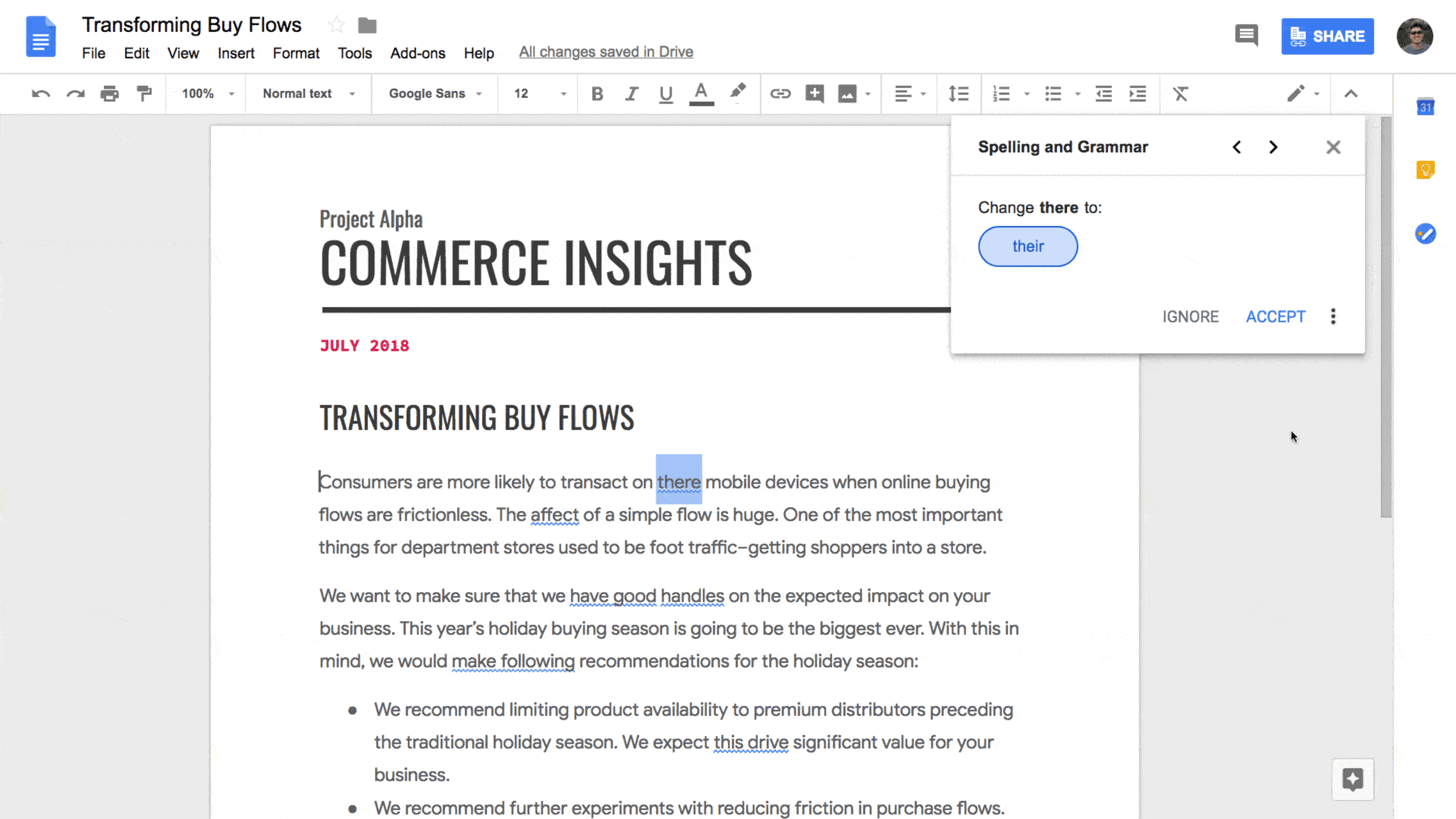This screenshot has width=1456, height=819.
Task: Click the Share button
Action: coord(1327,36)
